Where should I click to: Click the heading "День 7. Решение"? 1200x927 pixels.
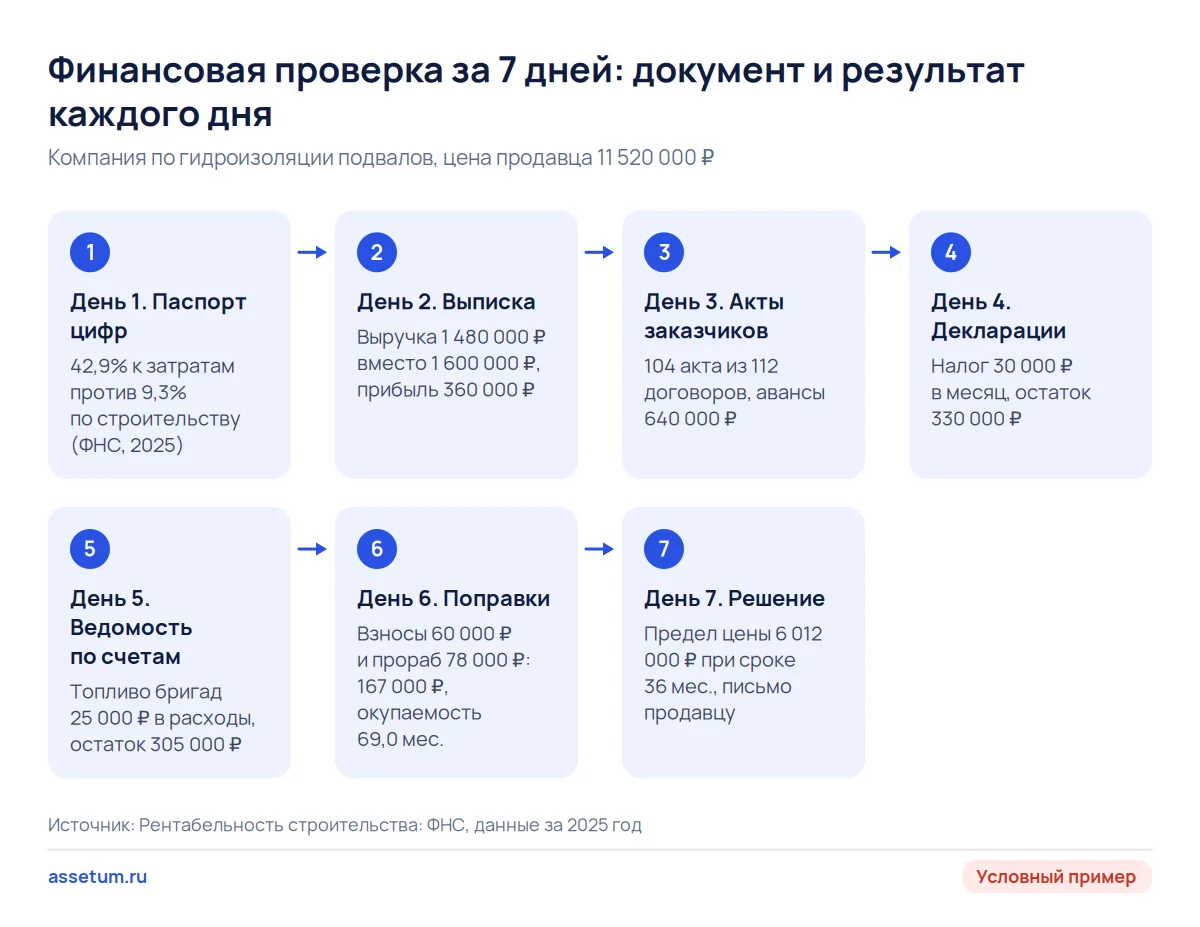pos(734,599)
